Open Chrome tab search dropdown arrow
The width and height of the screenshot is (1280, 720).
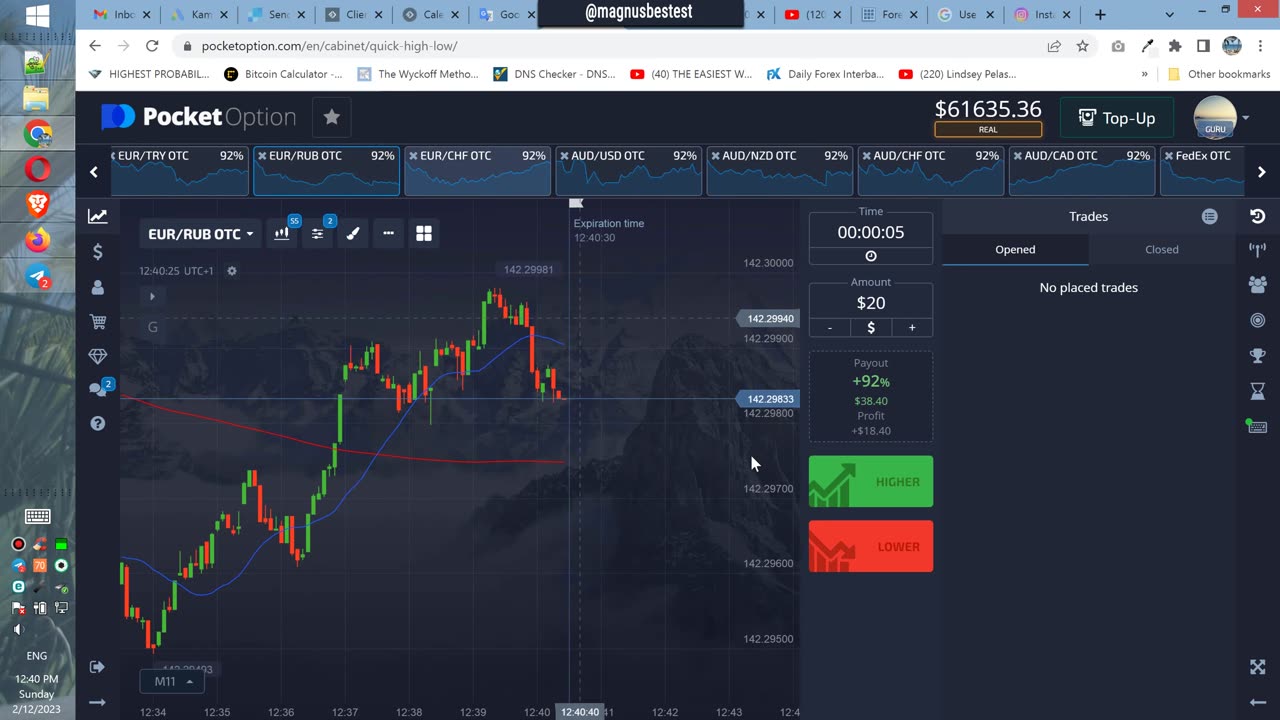tap(1169, 15)
